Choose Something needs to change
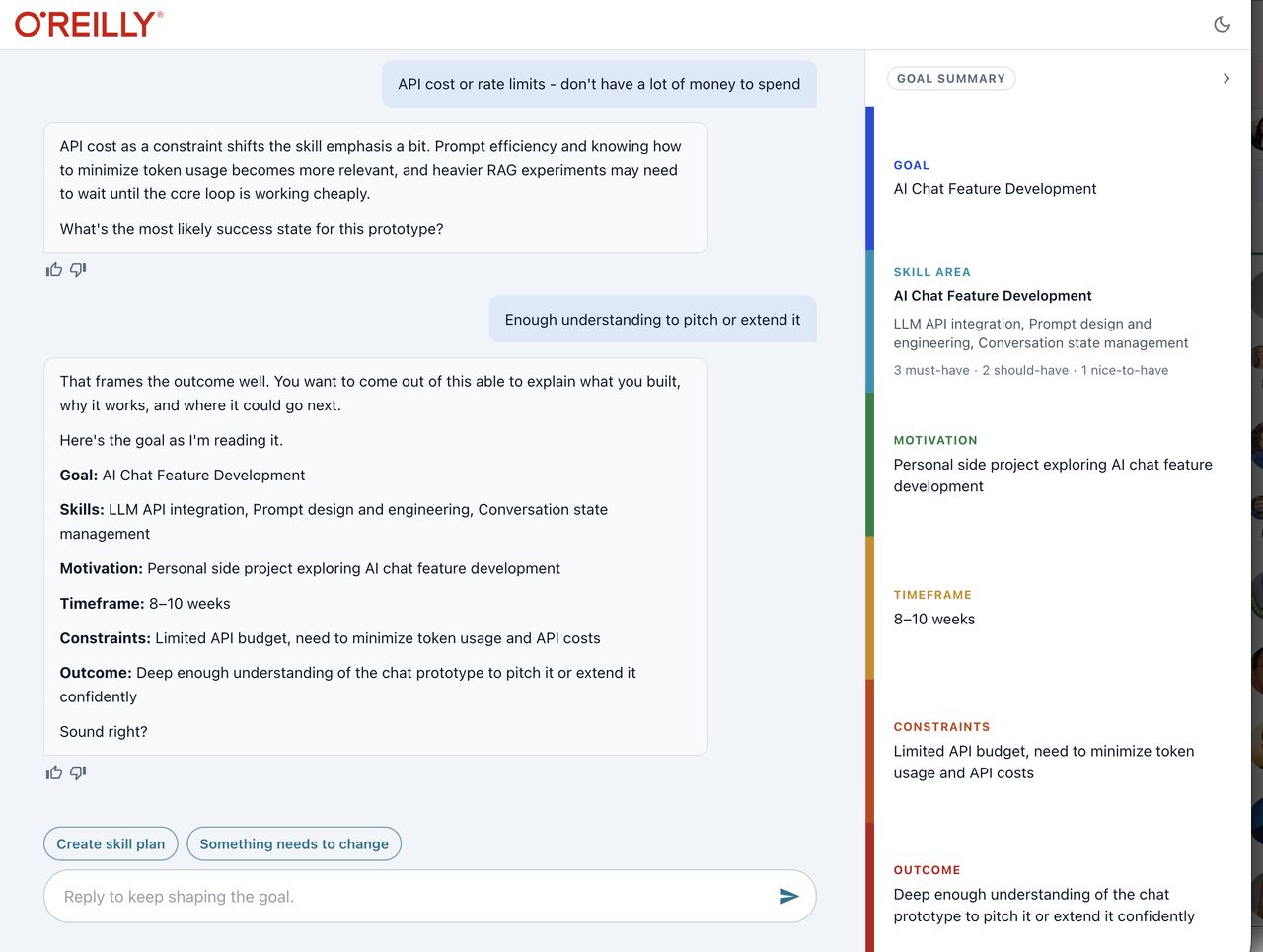This screenshot has width=1263, height=952. click(294, 843)
